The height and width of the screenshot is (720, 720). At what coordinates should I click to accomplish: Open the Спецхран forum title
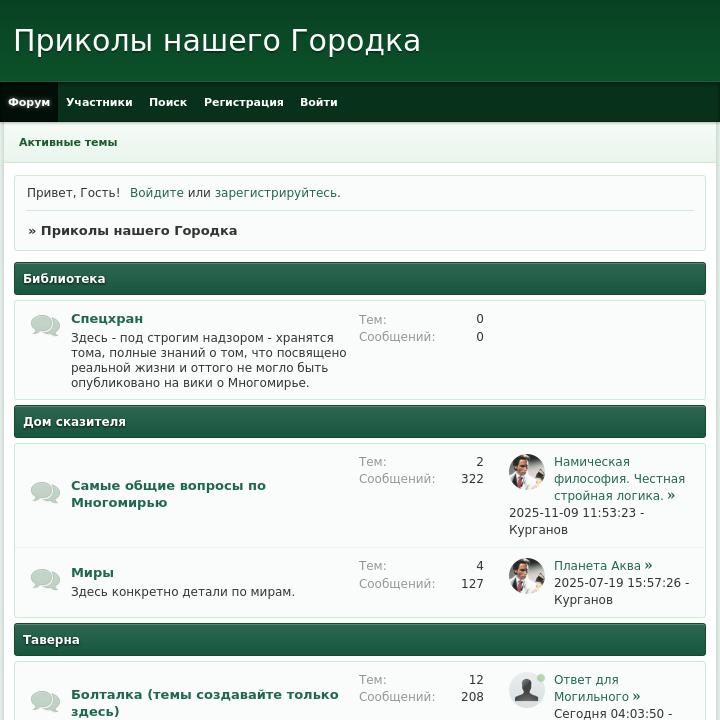(107, 319)
